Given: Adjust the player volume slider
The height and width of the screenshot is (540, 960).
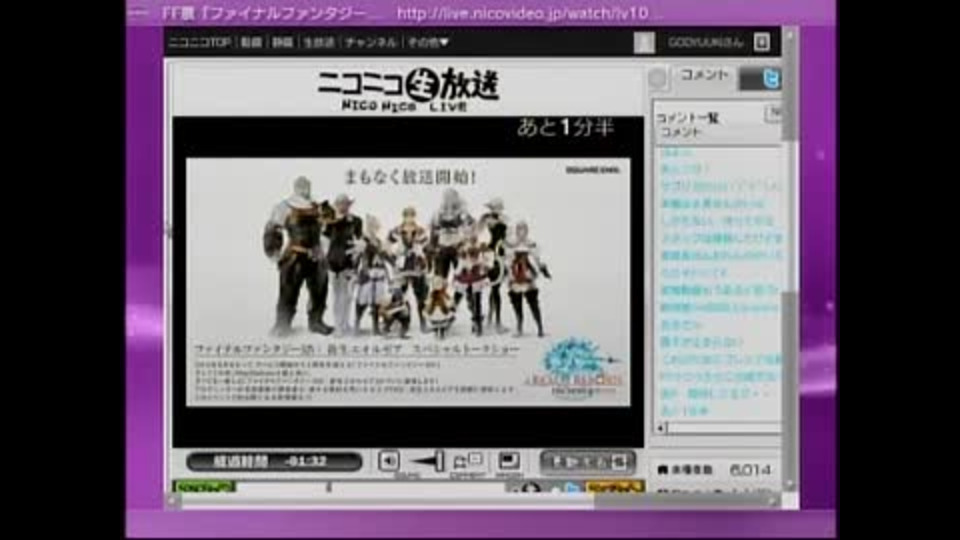Looking at the screenshot, I should click(x=427, y=461).
